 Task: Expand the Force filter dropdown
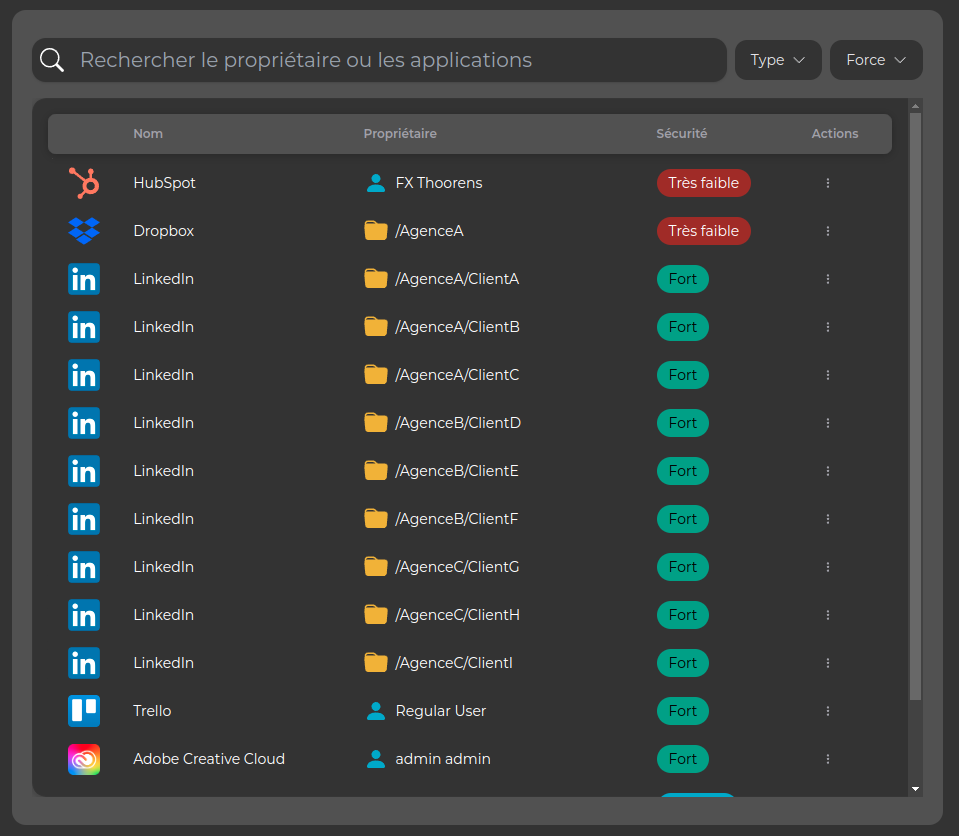click(876, 60)
